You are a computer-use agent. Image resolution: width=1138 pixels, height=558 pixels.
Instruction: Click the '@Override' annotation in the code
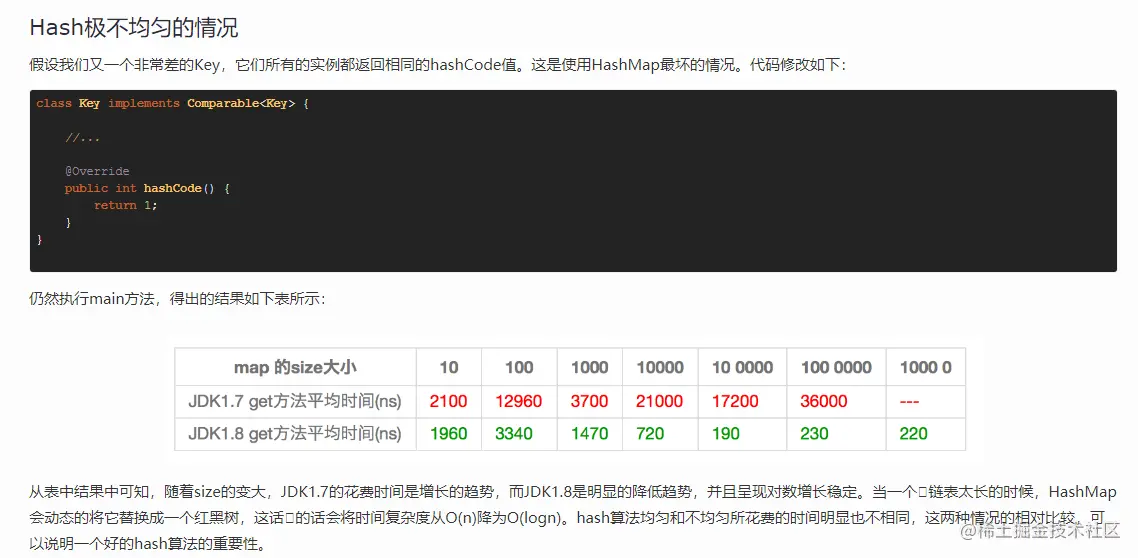[97, 171]
